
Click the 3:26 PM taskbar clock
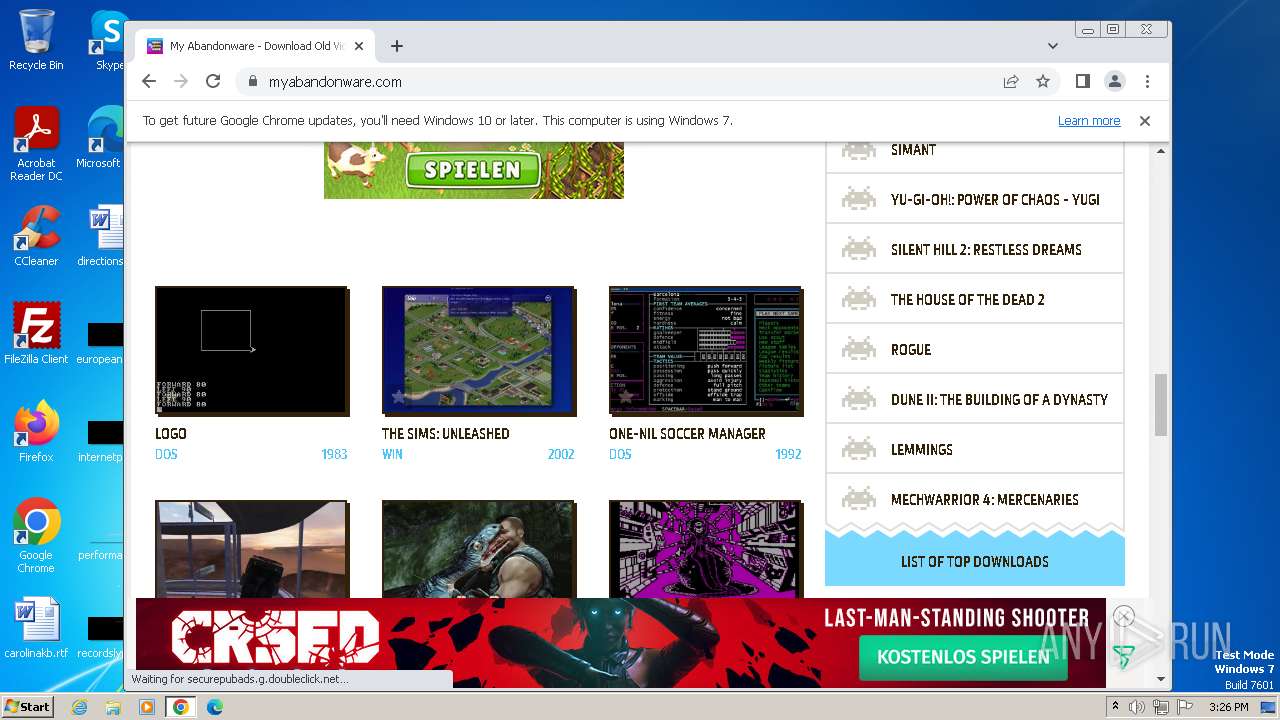(x=1228, y=707)
